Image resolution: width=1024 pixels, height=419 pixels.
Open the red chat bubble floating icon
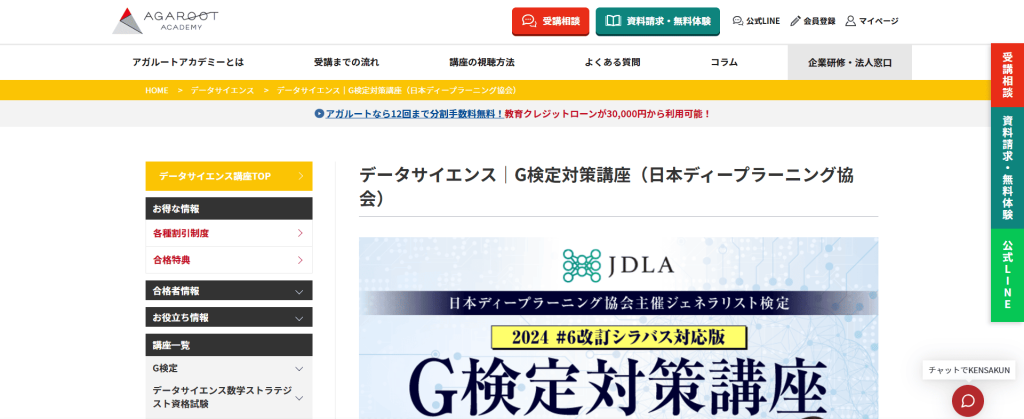pos(968,401)
